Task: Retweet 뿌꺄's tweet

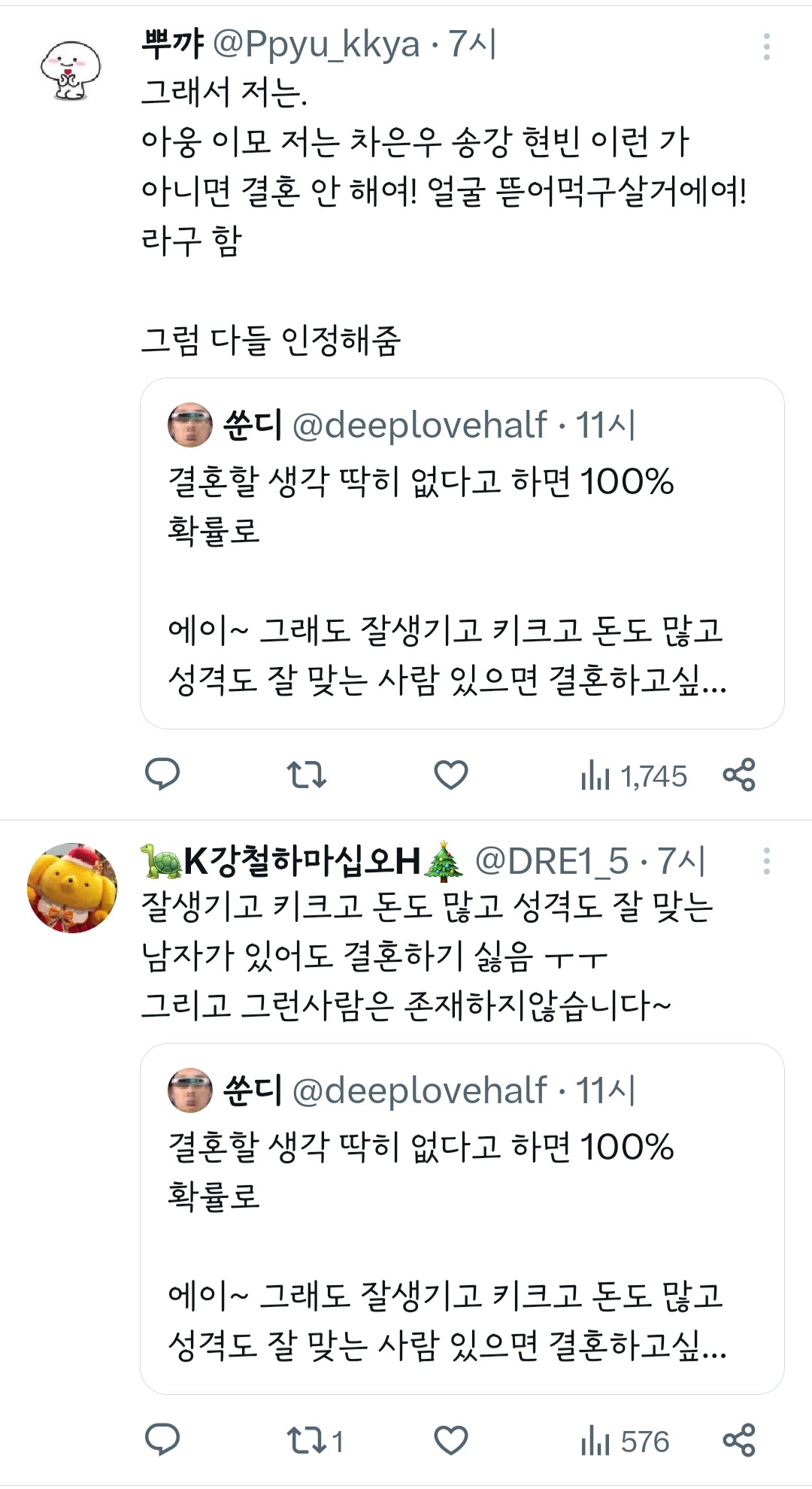Action: (x=307, y=775)
